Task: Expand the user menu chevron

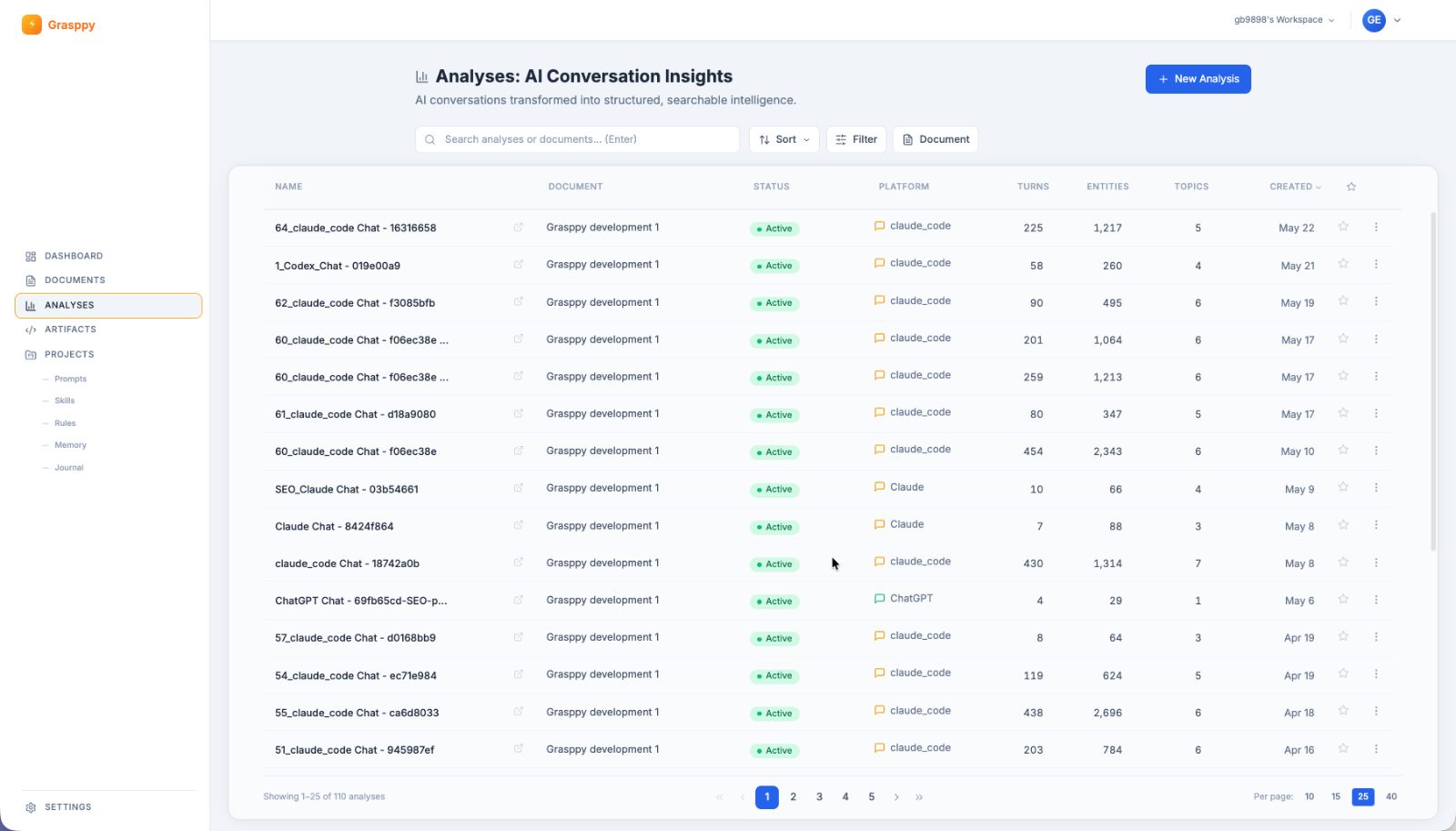Action: pos(1398,20)
